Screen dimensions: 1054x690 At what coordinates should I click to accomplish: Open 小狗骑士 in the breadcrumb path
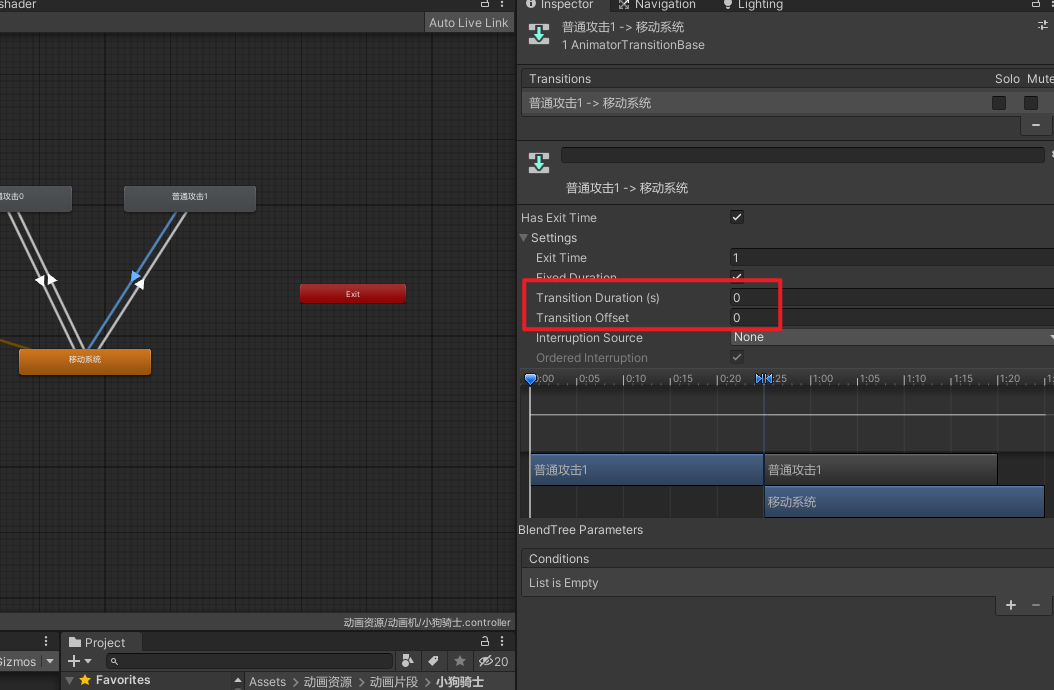460,681
